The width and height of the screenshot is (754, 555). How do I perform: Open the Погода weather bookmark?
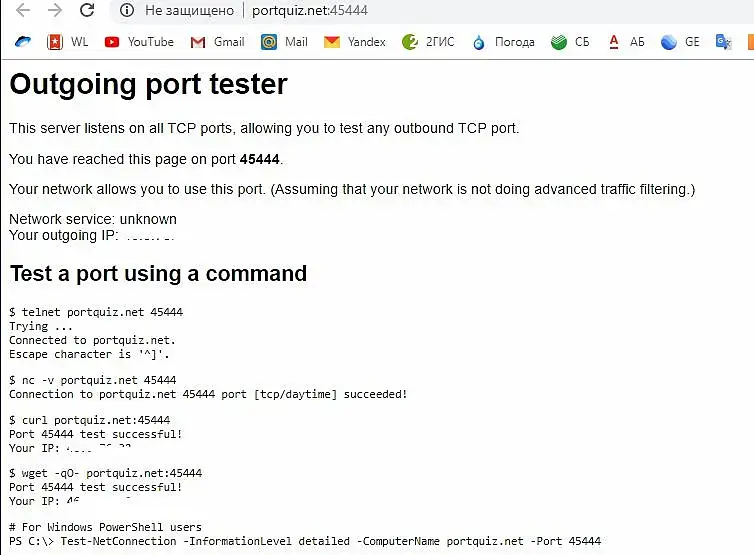click(503, 42)
